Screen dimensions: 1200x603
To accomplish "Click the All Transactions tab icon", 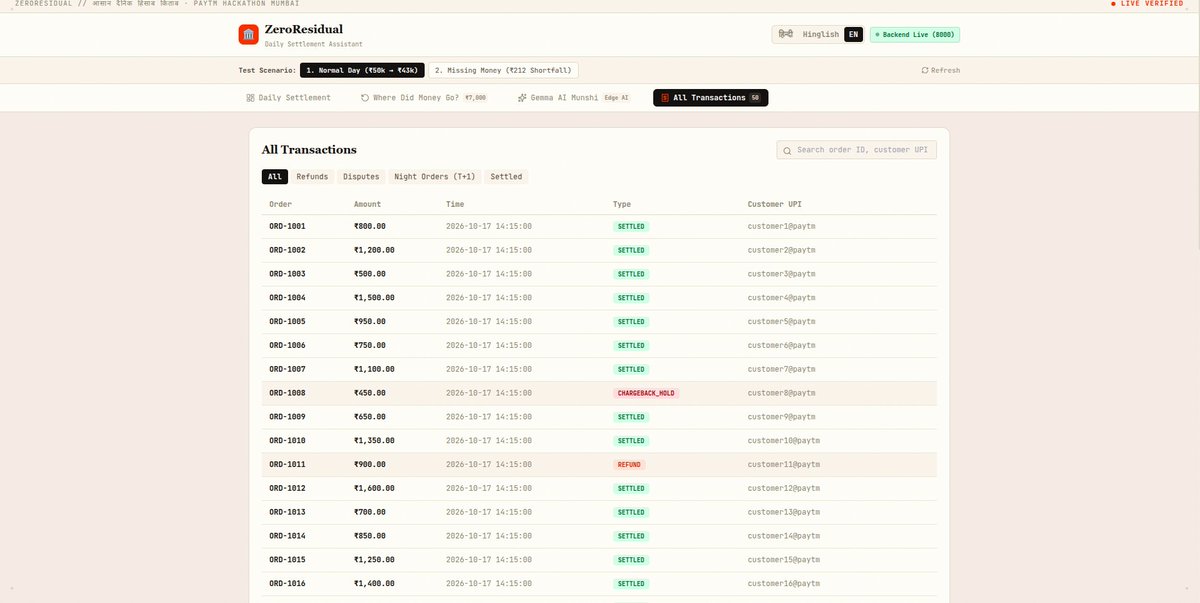I will 665,98.
